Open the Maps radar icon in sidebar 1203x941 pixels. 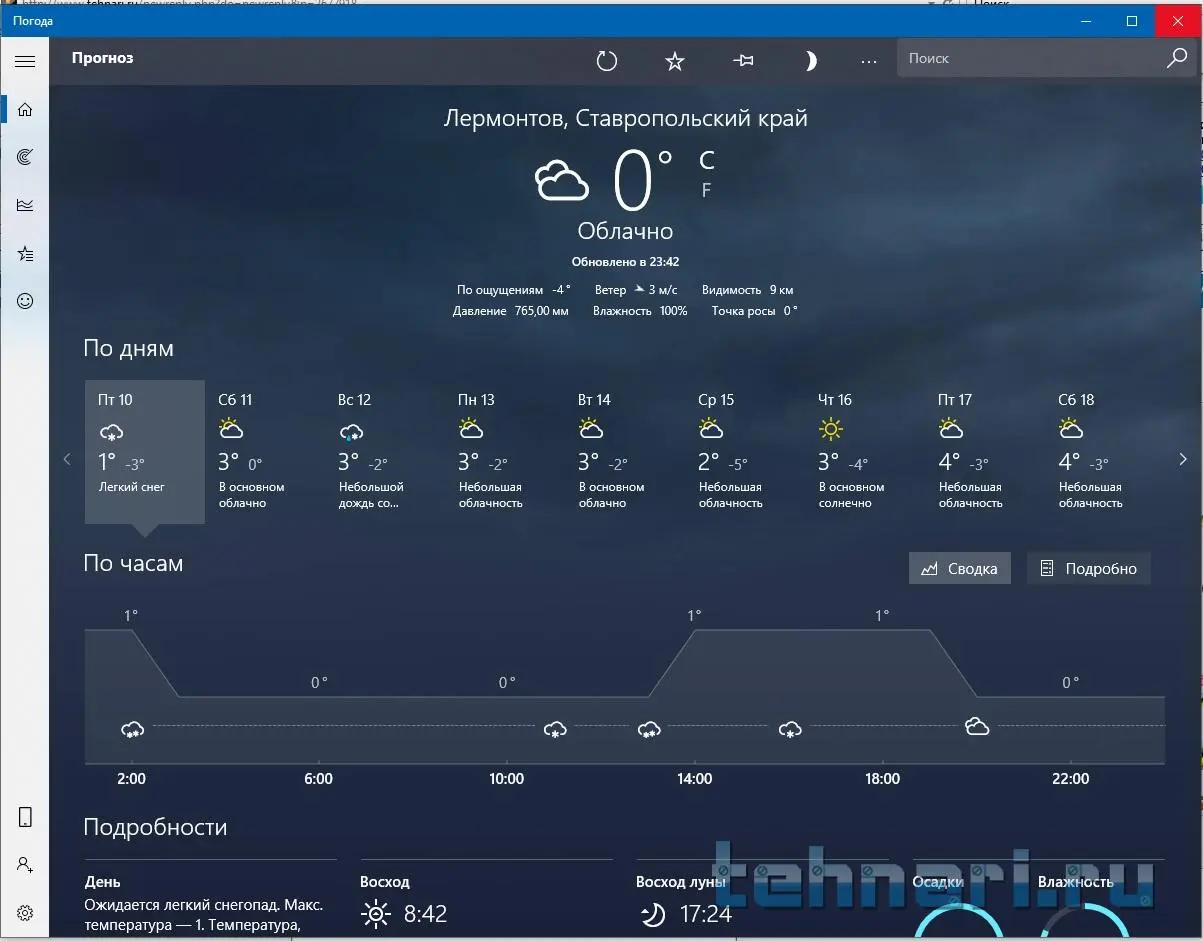click(x=25, y=156)
